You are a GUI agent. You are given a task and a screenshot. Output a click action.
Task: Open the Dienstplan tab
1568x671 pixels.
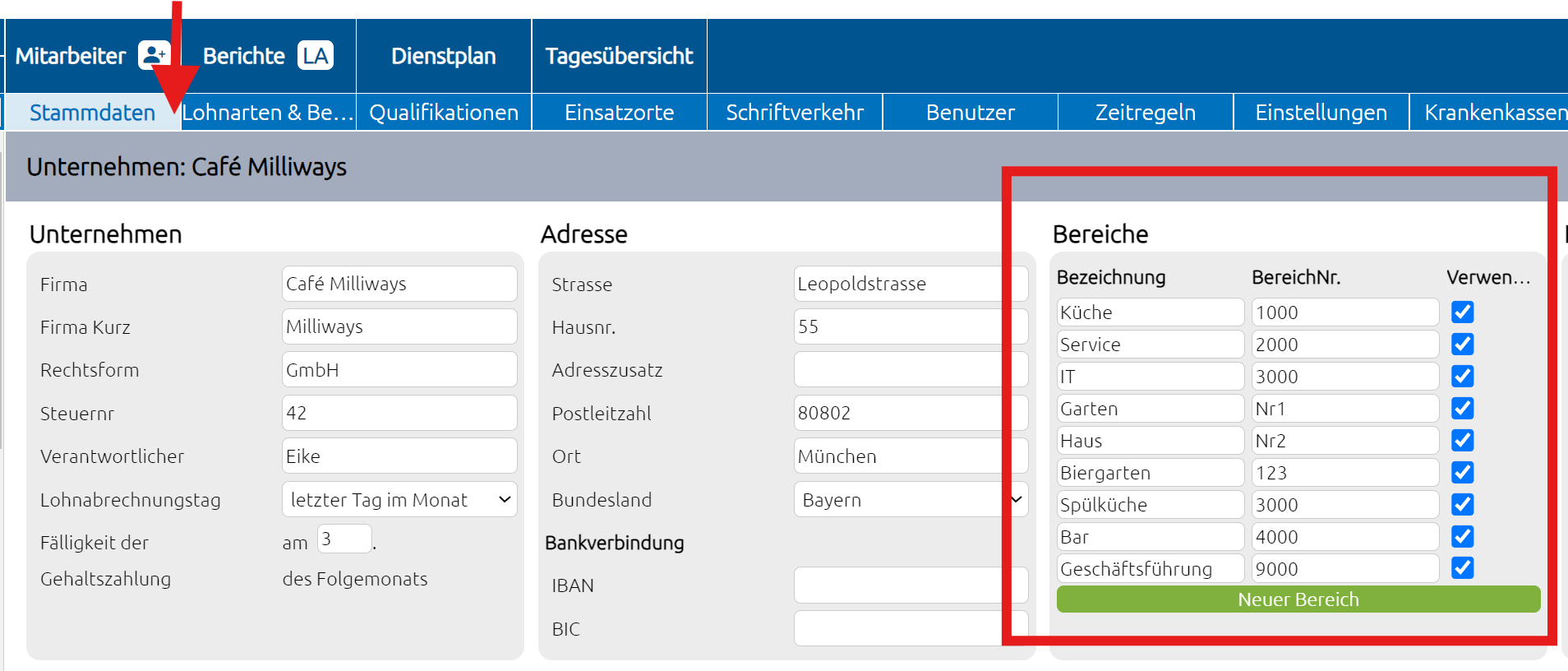(444, 56)
